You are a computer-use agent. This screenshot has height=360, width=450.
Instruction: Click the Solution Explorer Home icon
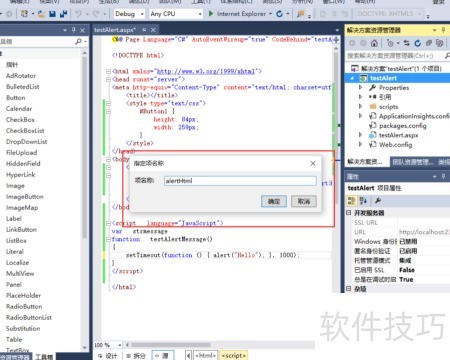coord(374,43)
